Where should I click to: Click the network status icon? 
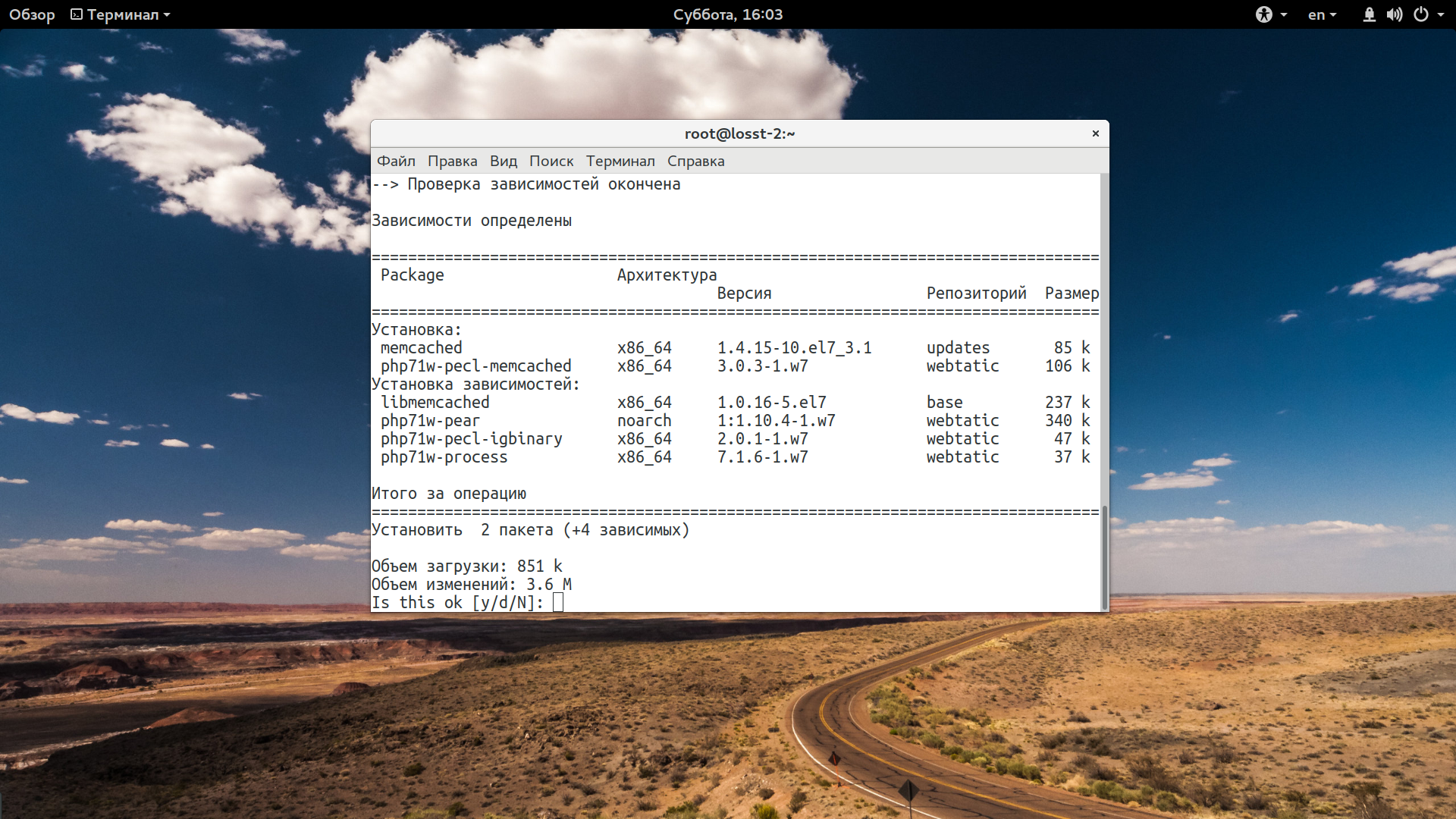(x=1369, y=14)
